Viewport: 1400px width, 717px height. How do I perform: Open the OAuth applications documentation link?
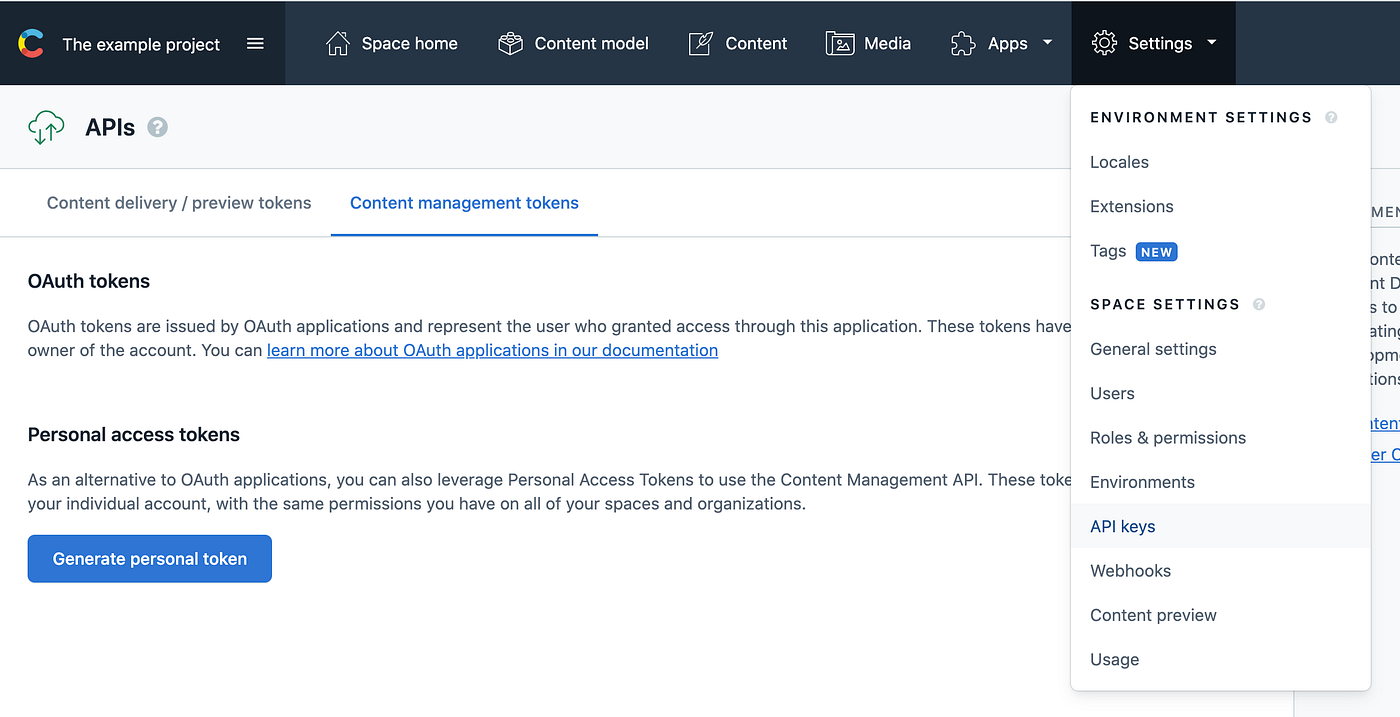492,350
